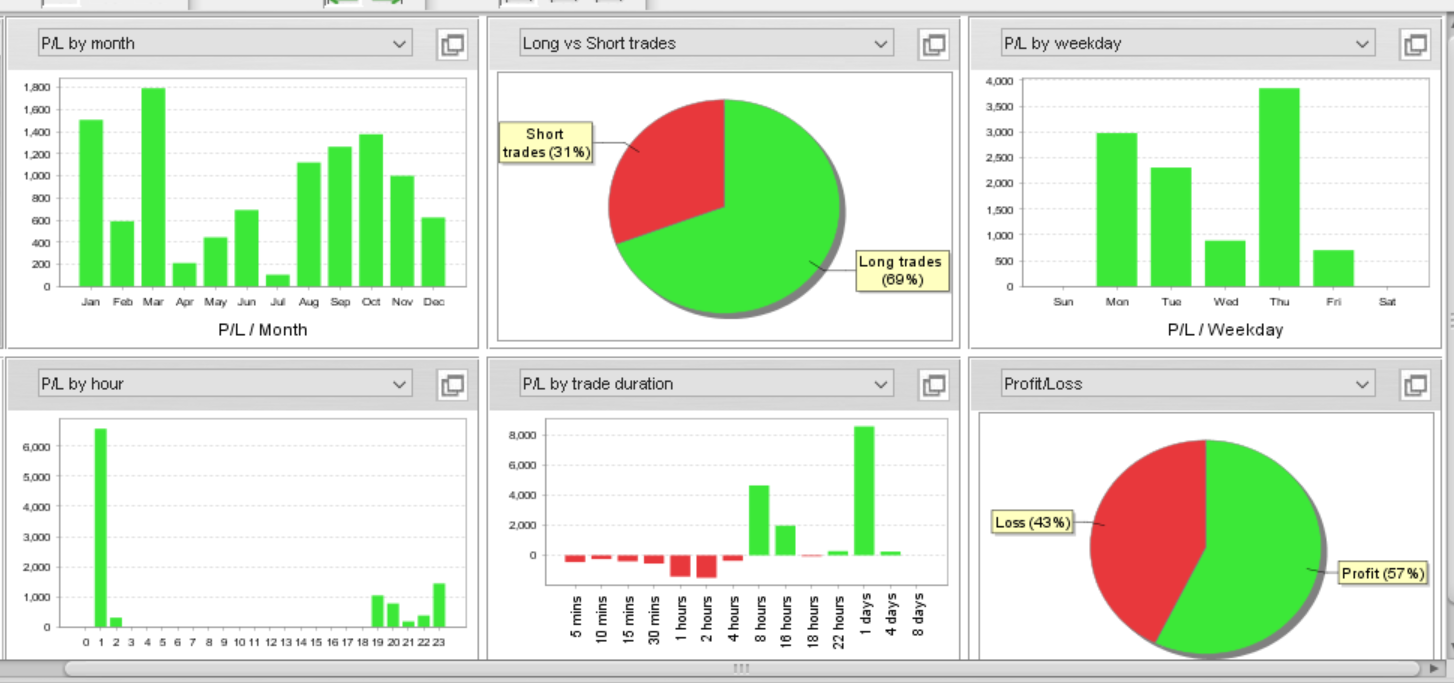Open the P/L by hour dropdown

coord(225,383)
